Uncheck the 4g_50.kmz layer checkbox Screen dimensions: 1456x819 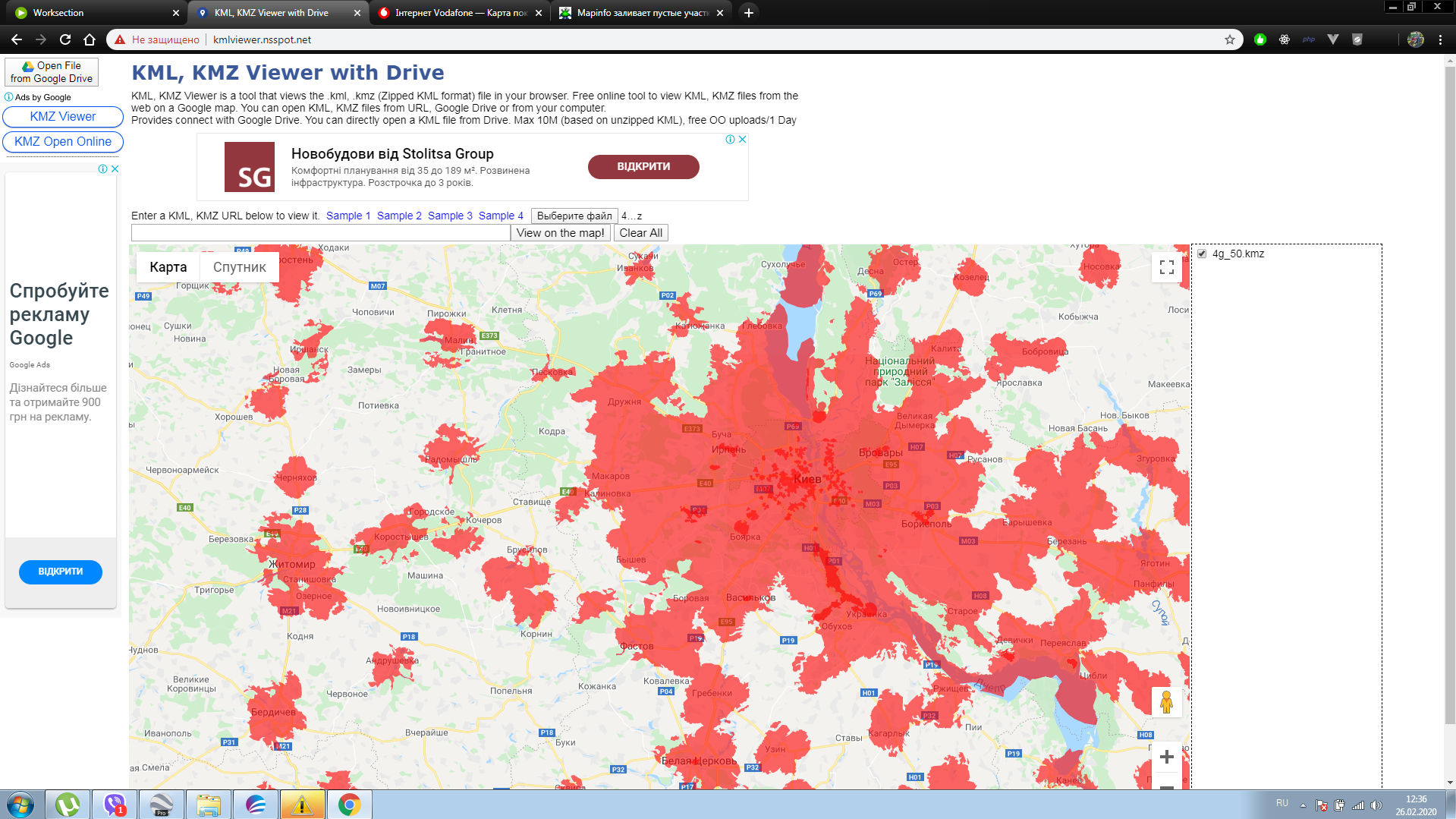[1202, 254]
